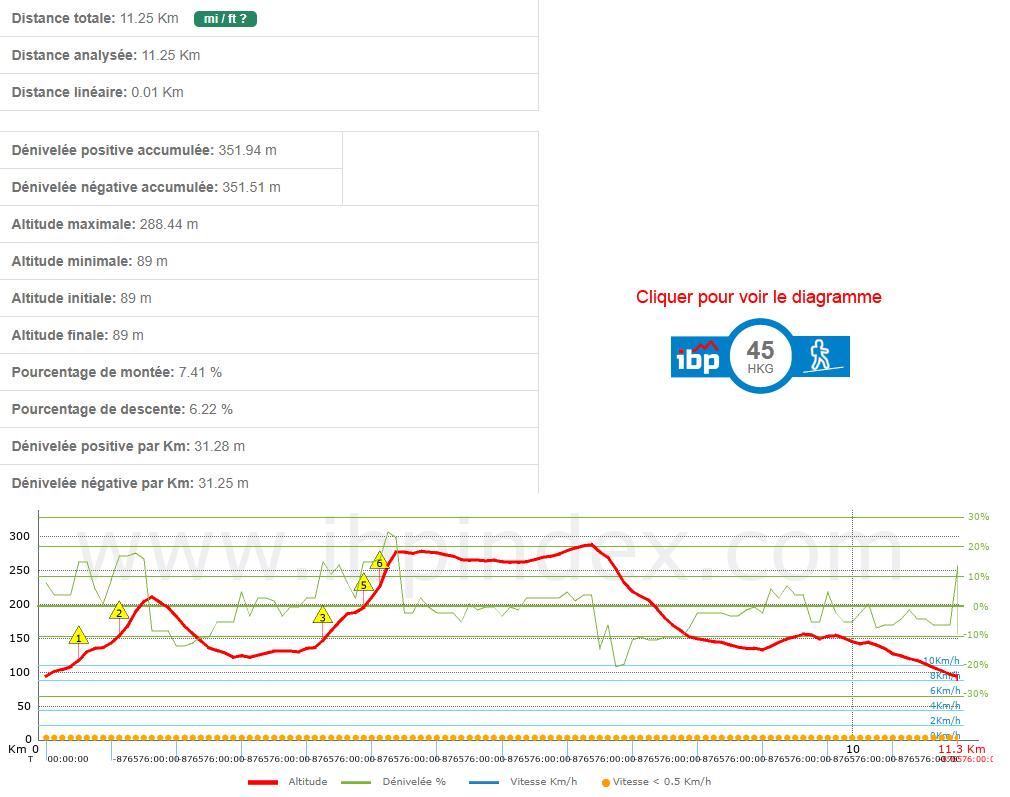
Task: Click the hiker icon on IBP badge
Action: (820, 356)
